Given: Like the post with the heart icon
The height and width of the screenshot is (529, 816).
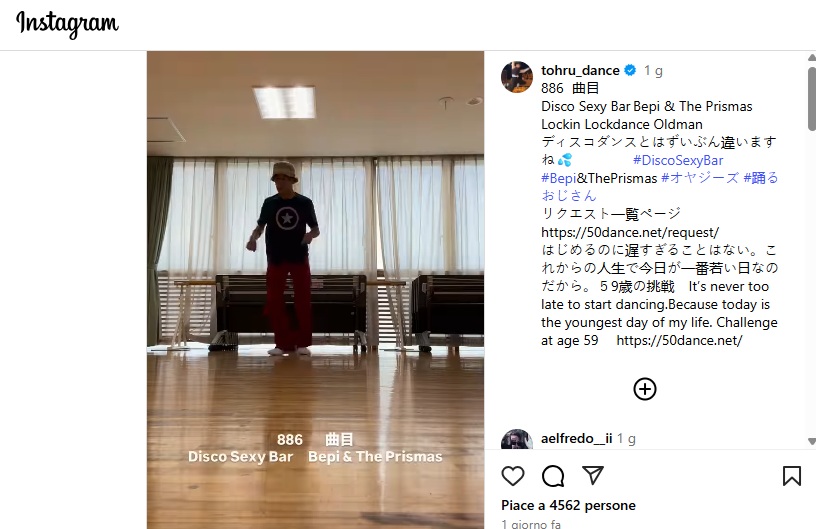Looking at the screenshot, I should pos(513,475).
